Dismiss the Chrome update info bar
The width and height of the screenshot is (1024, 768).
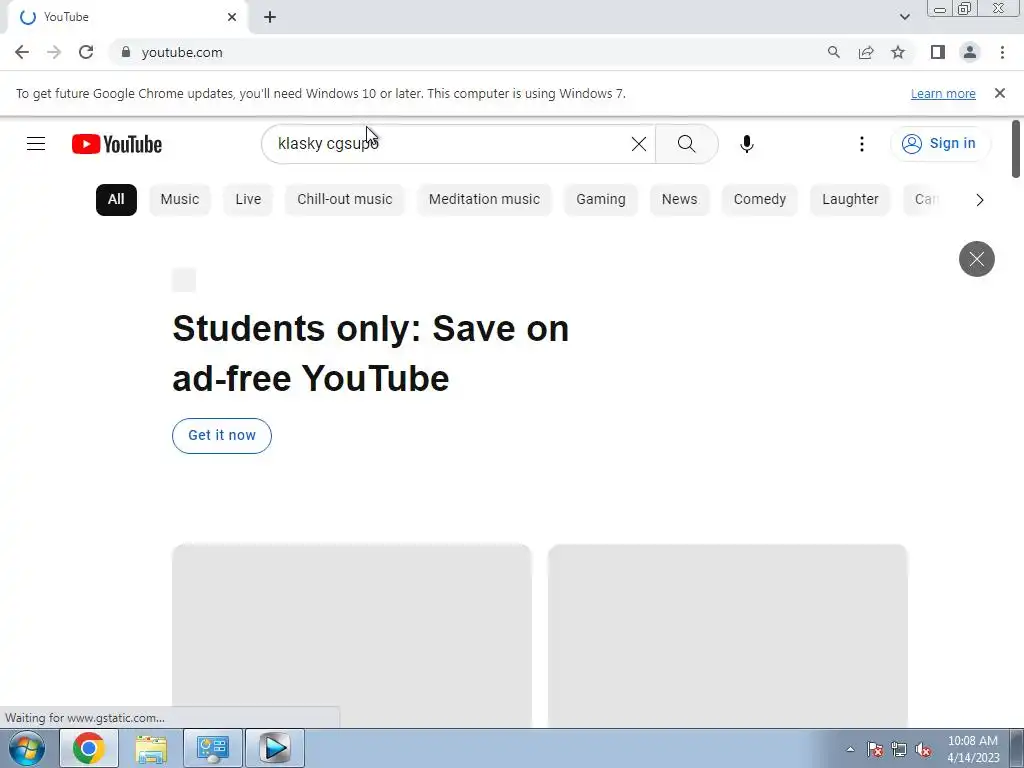point(1000,93)
